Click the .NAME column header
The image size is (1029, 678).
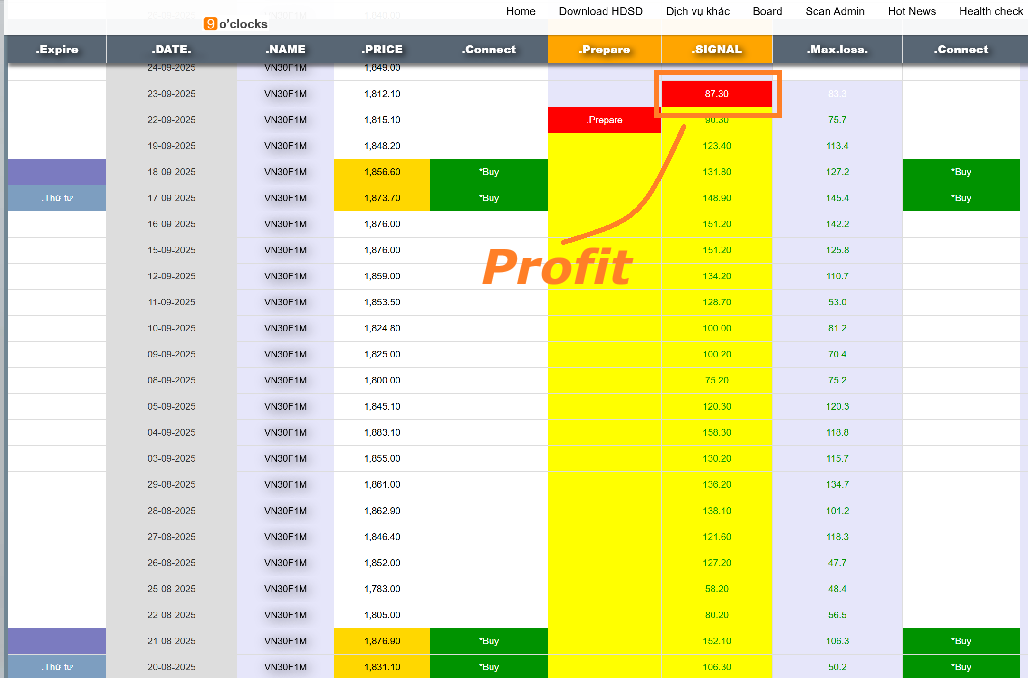285,49
